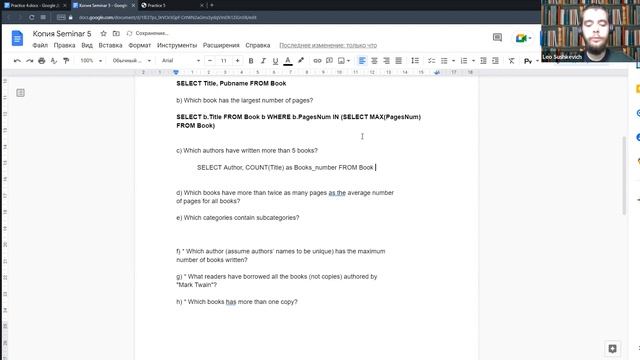Open the Расширения menu
The height and width of the screenshot is (360, 640).
pos(221,45)
